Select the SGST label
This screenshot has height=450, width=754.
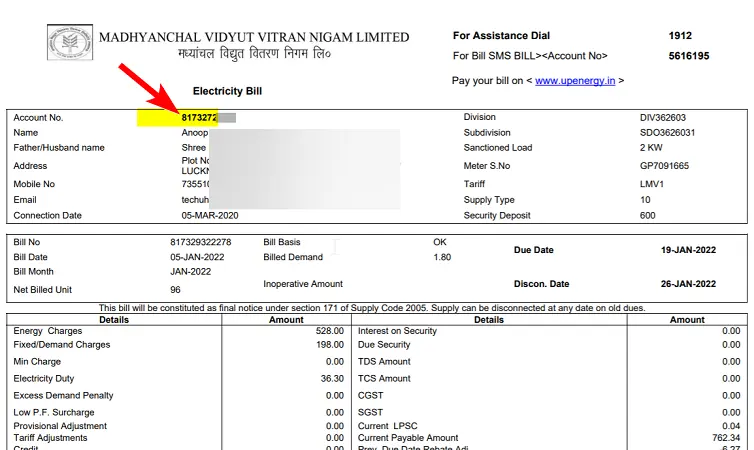pos(370,412)
